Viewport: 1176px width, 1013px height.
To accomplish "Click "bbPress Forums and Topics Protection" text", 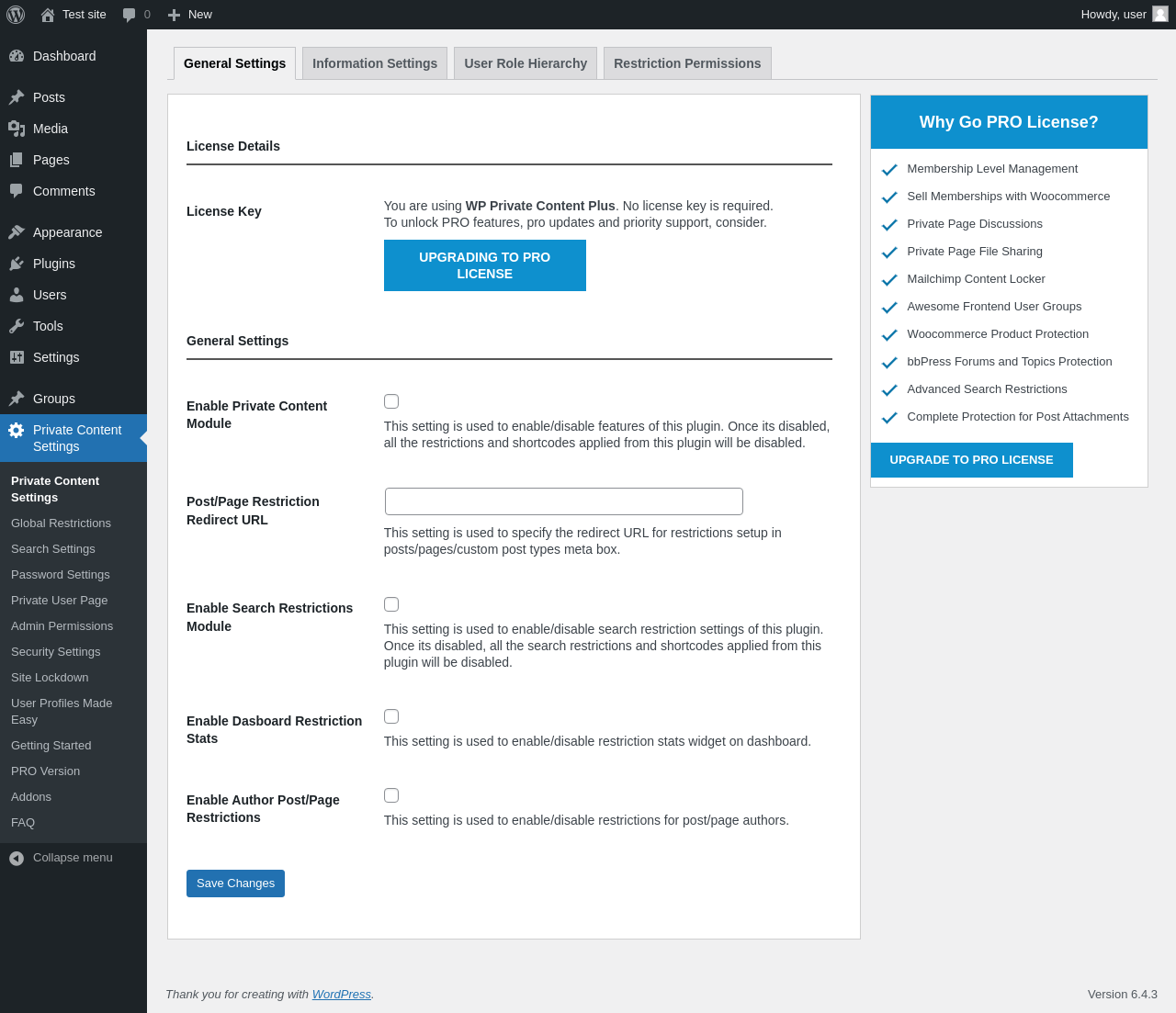I will (1010, 362).
